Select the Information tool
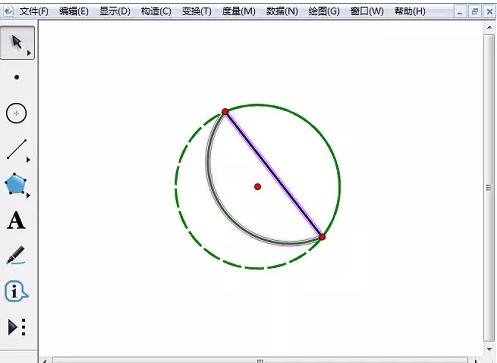The image size is (497, 363). click(x=16, y=291)
